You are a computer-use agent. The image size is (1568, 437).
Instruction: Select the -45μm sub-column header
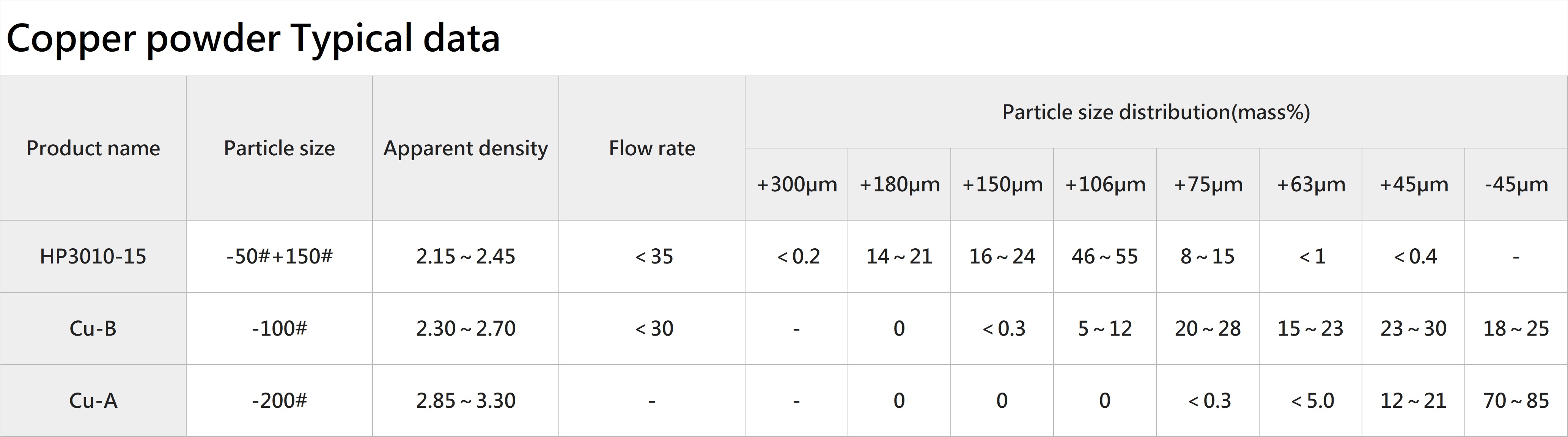tap(1516, 184)
